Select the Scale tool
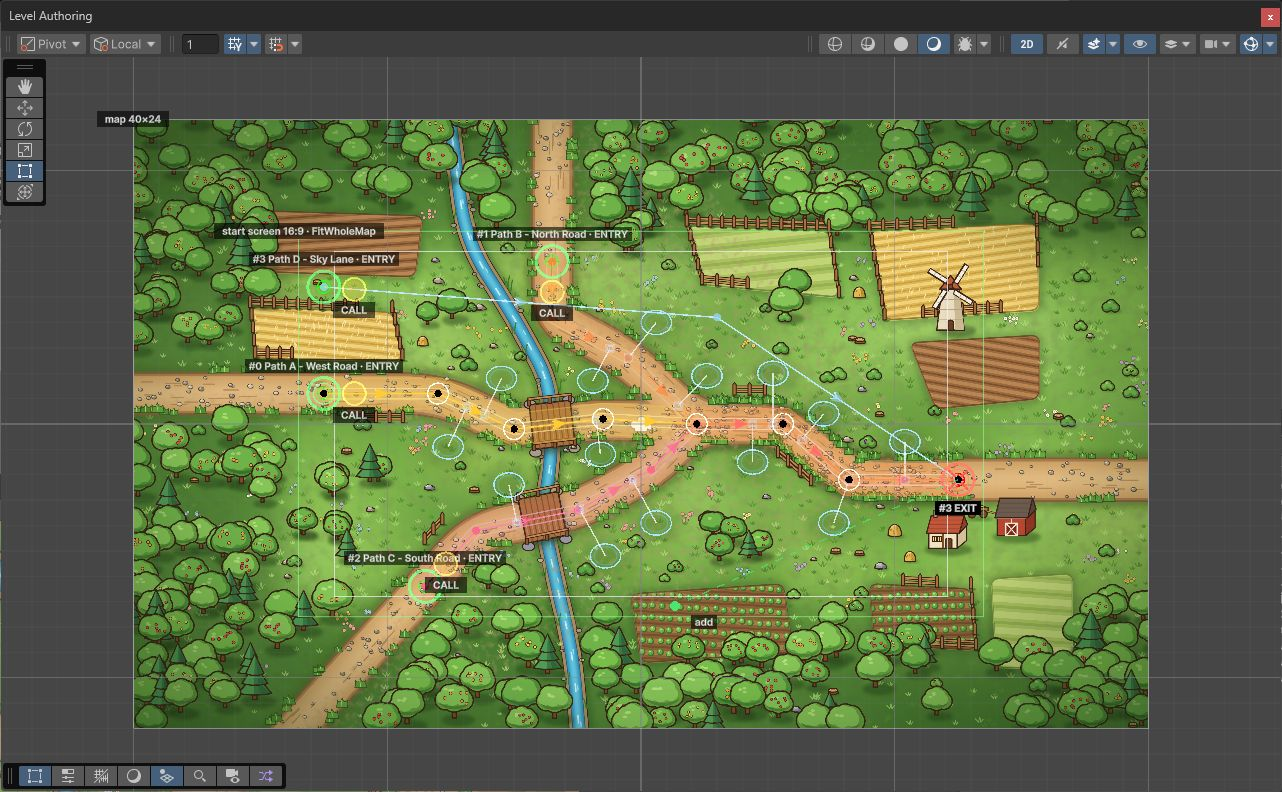1282x792 pixels. tap(25, 150)
